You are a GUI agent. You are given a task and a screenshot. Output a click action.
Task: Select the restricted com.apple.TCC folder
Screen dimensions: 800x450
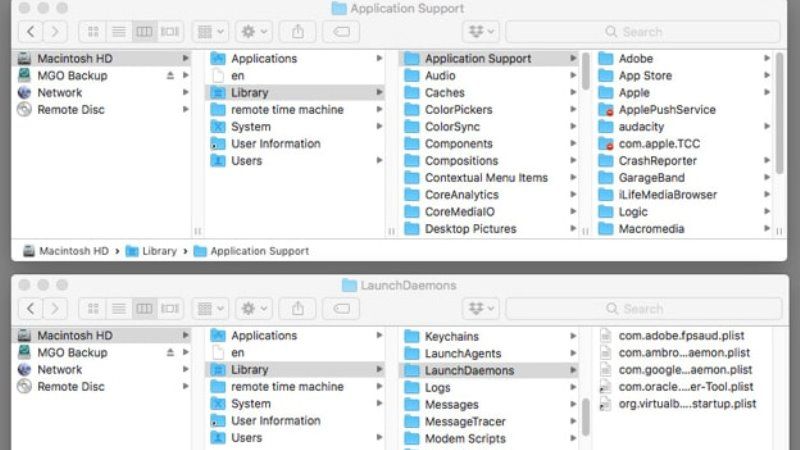point(684,143)
